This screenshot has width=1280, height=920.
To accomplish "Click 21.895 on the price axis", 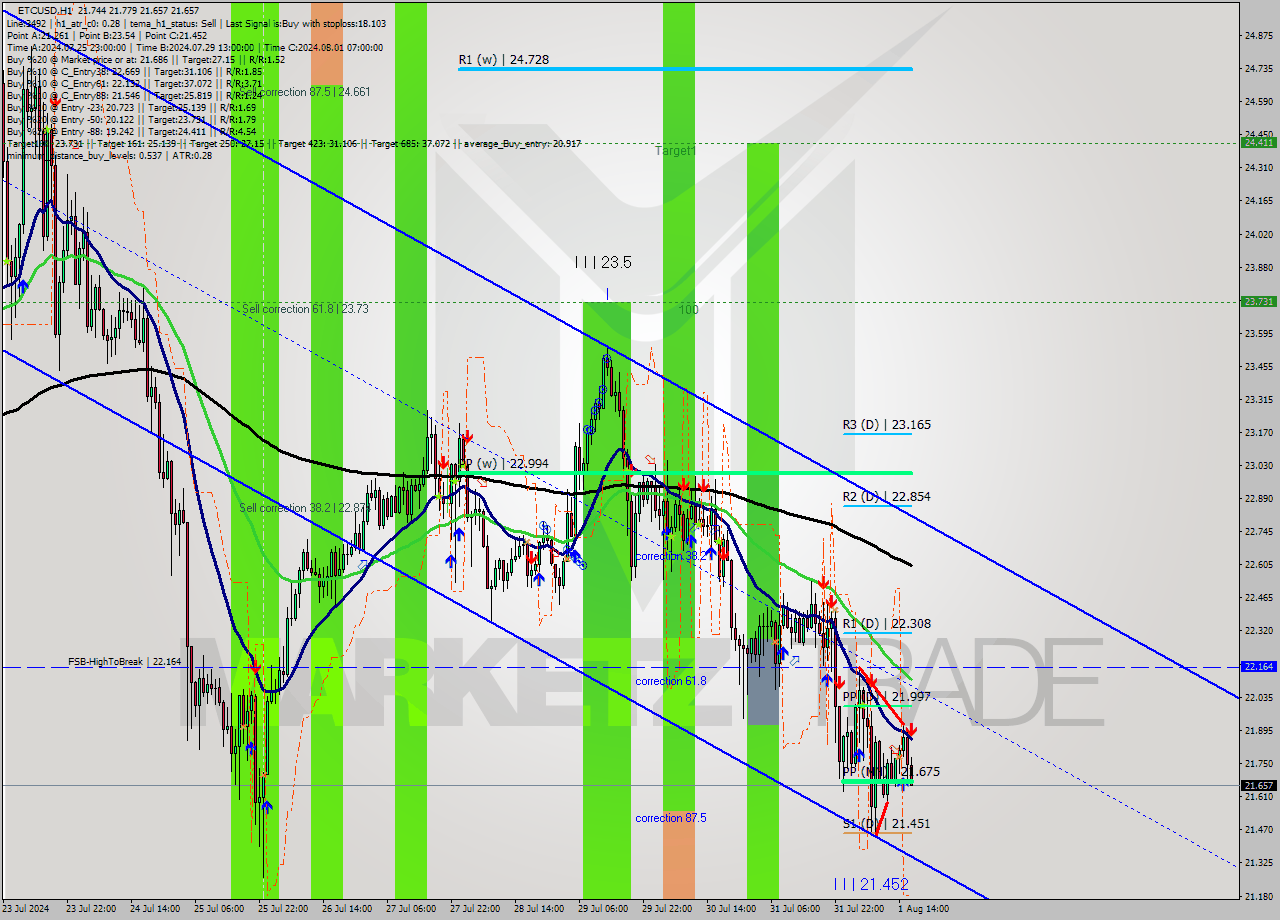I will click(x=1257, y=730).
